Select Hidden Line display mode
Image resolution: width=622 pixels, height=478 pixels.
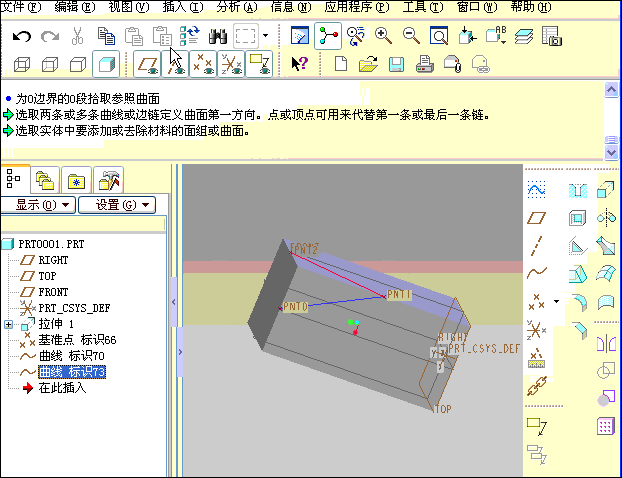pyautogui.click(x=50, y=64)
